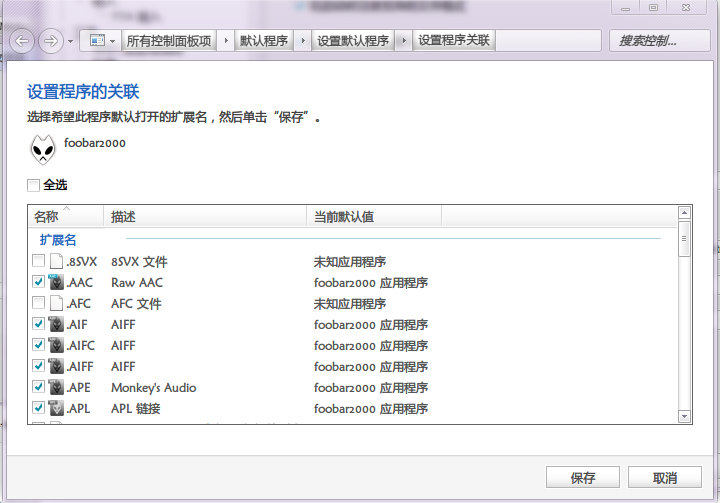Expand arrow after 设置默认程序 breadcrumb
The image size is (720, 503).
point(404,41)
